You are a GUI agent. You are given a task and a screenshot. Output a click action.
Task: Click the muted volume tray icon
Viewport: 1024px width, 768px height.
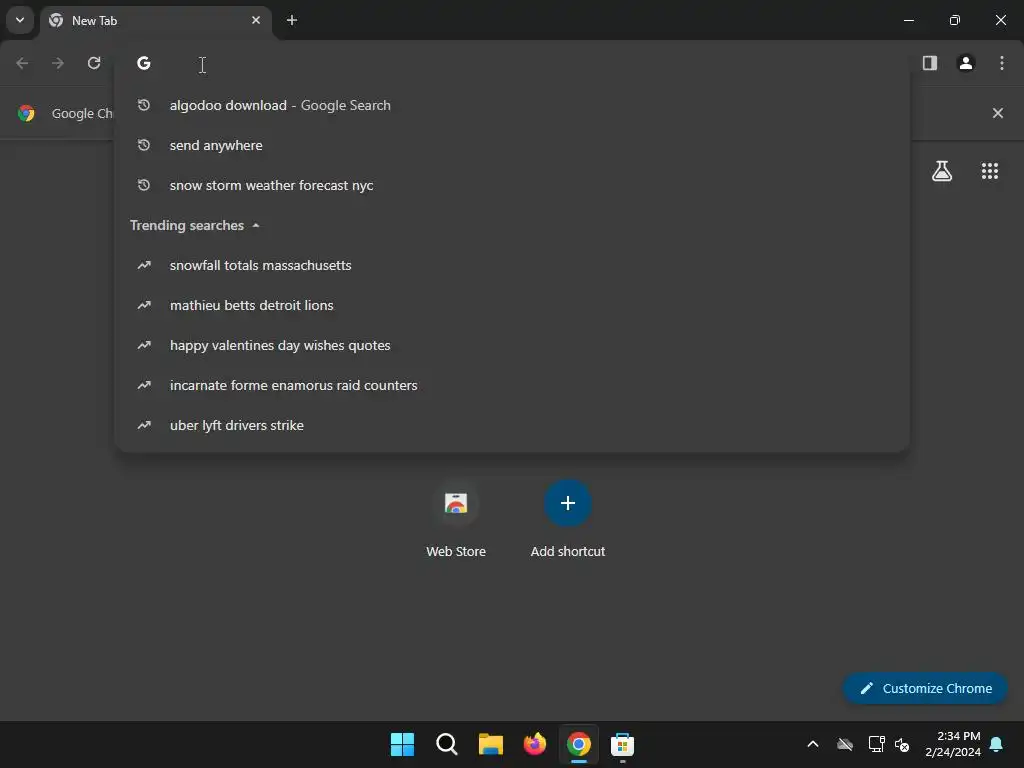tap(902, 744)
